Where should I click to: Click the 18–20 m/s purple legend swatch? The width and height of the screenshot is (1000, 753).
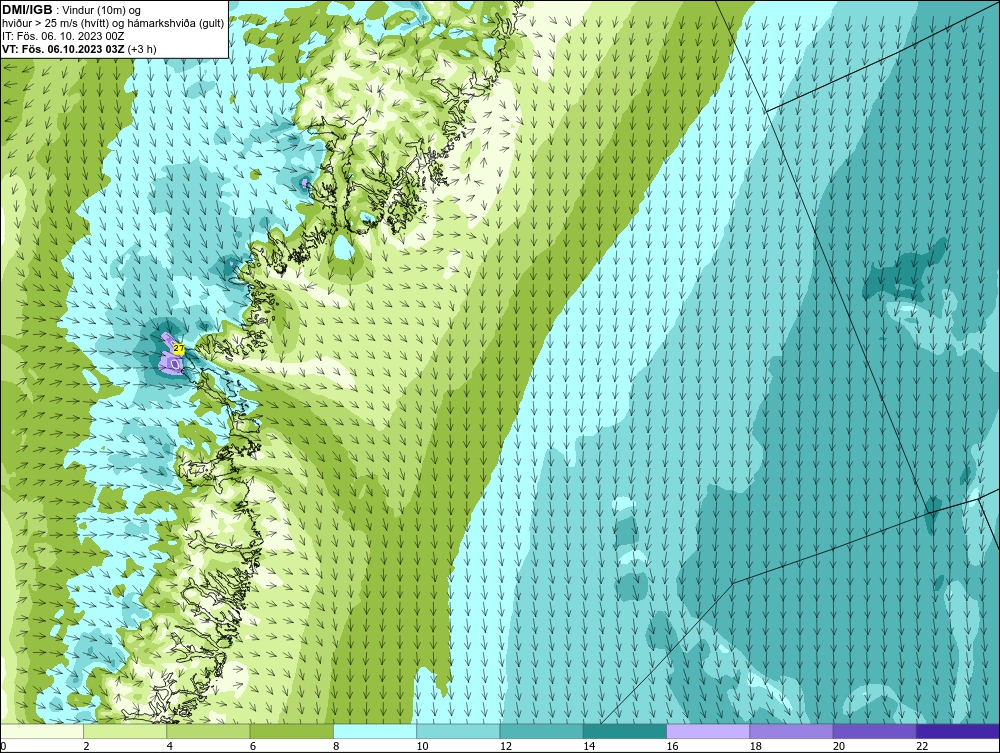pos(791,731)
